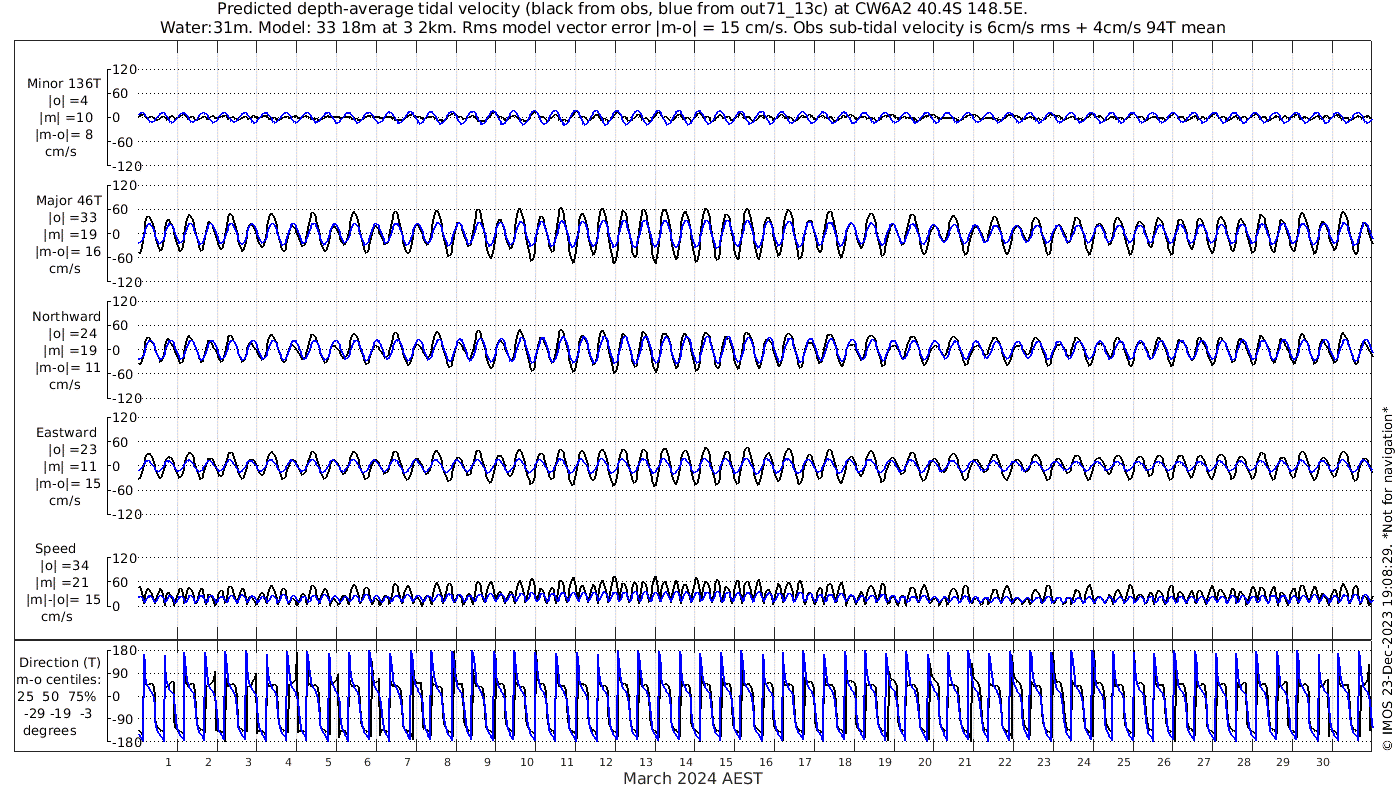Click the "120" tick on the Speed axis

tap(125, 559)
